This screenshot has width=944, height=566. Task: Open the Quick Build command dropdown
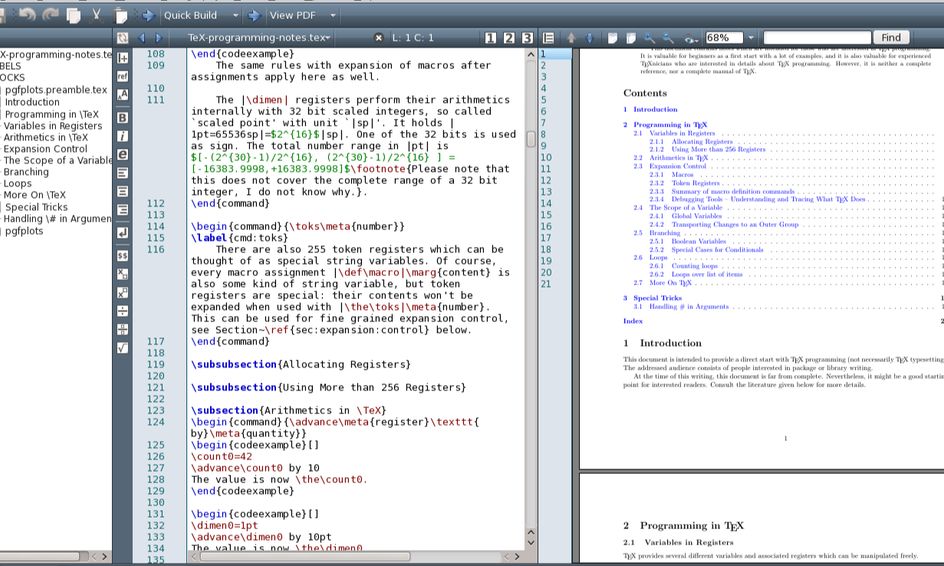(235, 16)
